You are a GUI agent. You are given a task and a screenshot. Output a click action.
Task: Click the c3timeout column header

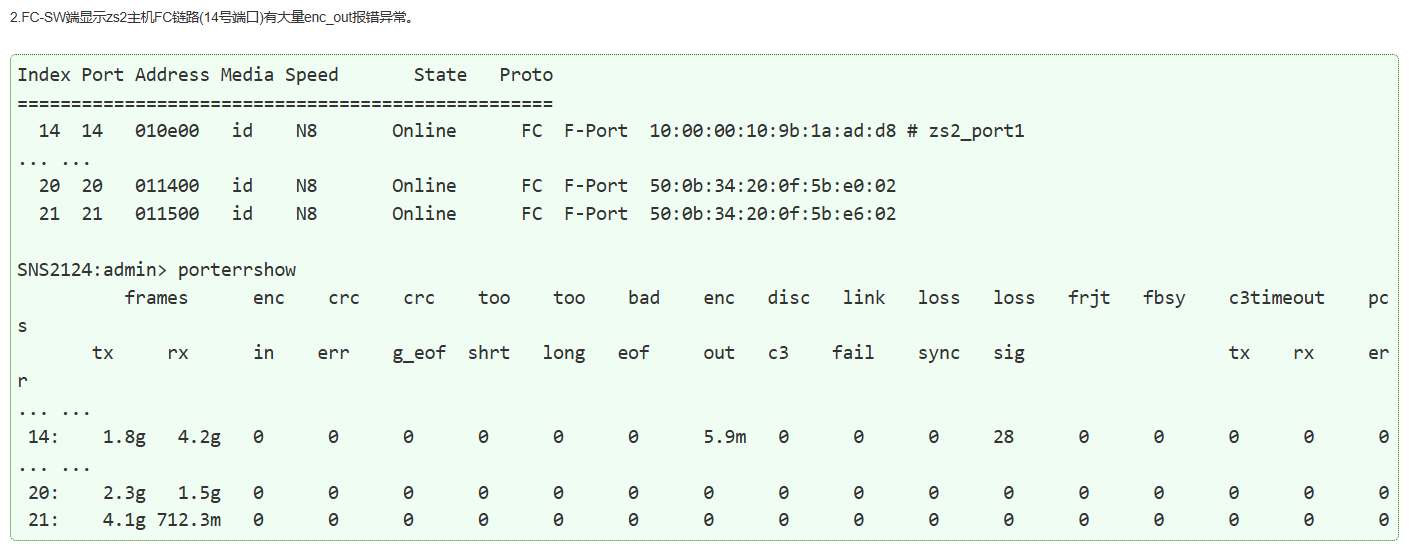coord(1276,298)
